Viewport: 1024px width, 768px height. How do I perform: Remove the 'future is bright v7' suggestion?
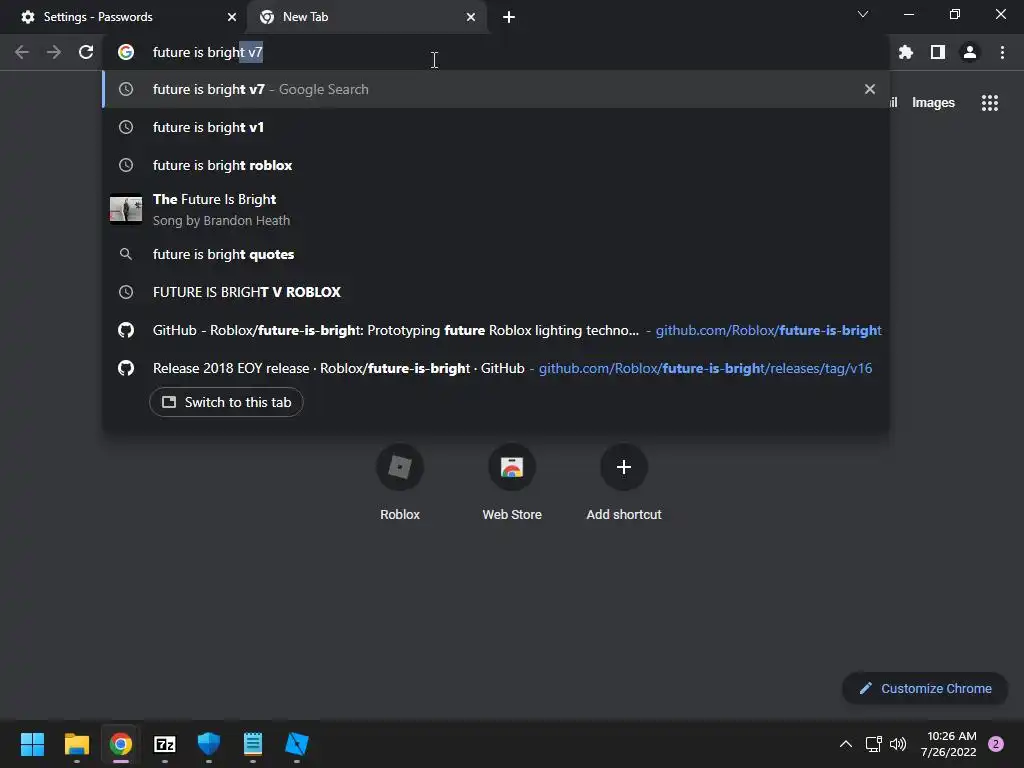tap(869, 89)
